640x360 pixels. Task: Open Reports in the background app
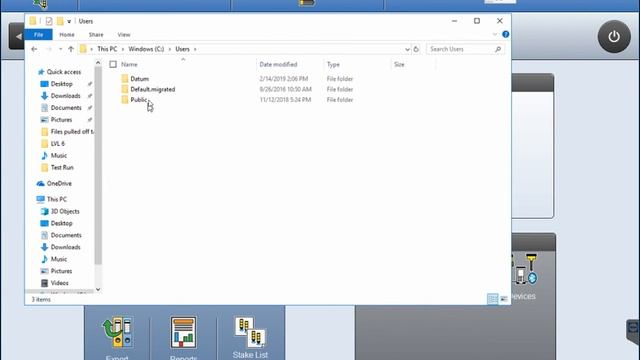183,337
